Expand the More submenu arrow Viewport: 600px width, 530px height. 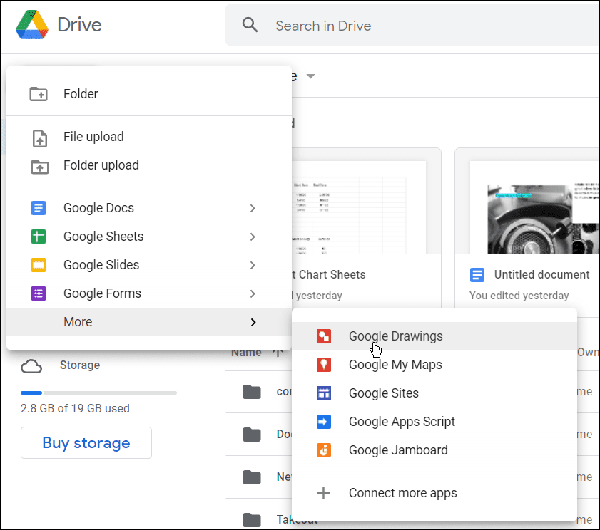(x=253, y=322)
